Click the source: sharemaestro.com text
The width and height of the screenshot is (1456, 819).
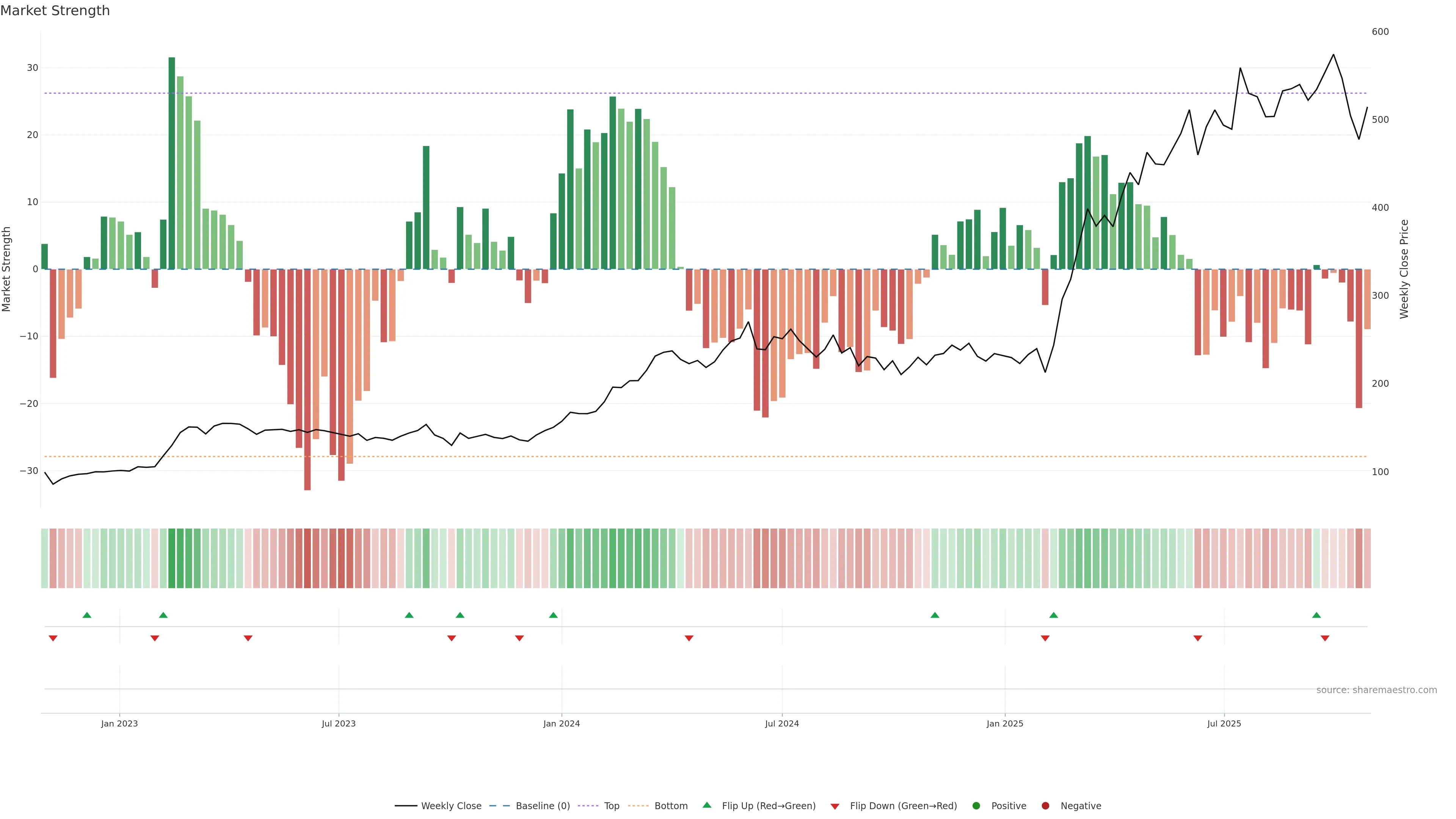coord(1376,690)
